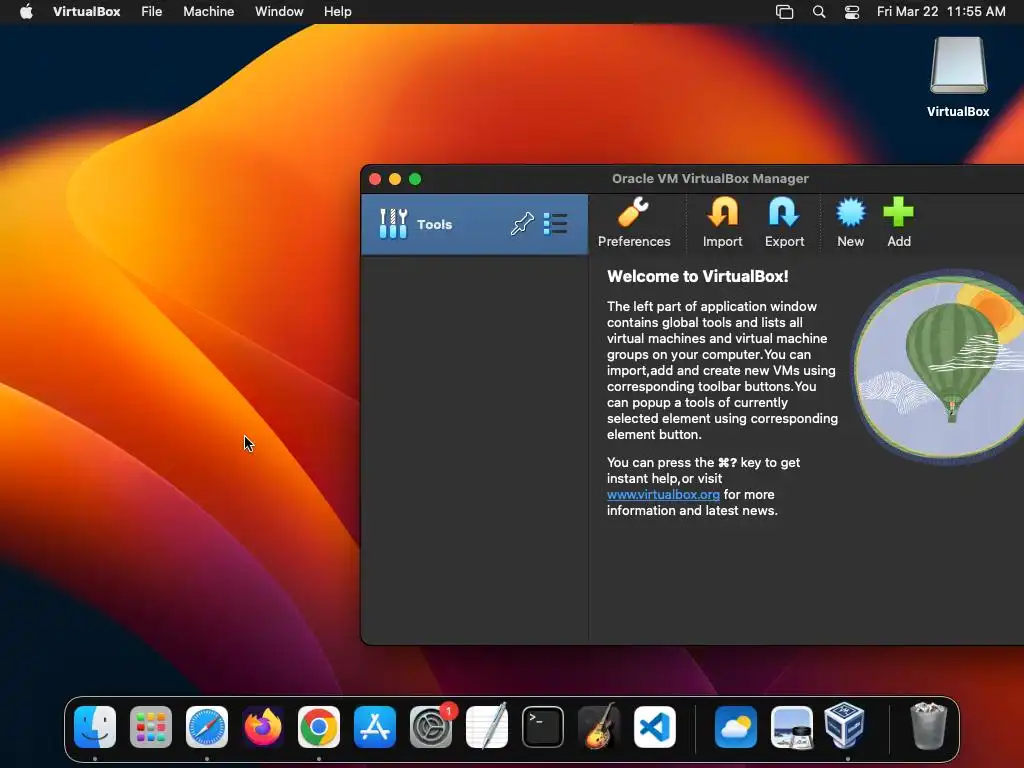Click the Welcome to VirtualBox! heading
The height and width of the screenshot is (768, 1024).
(697, 276)
